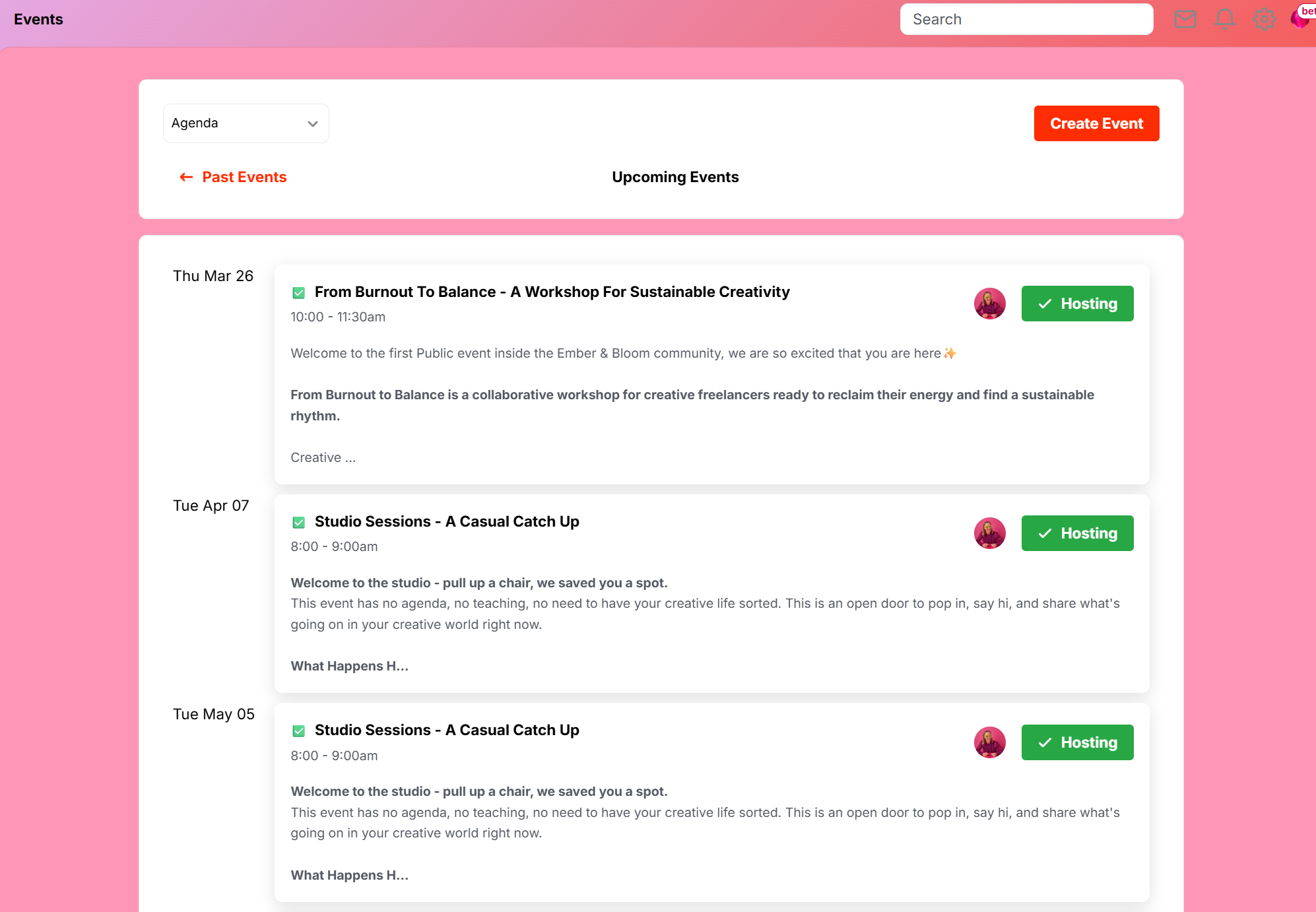
Task: Toggle checkbox beside From Burnout To Balance
Action: [298, 292]
